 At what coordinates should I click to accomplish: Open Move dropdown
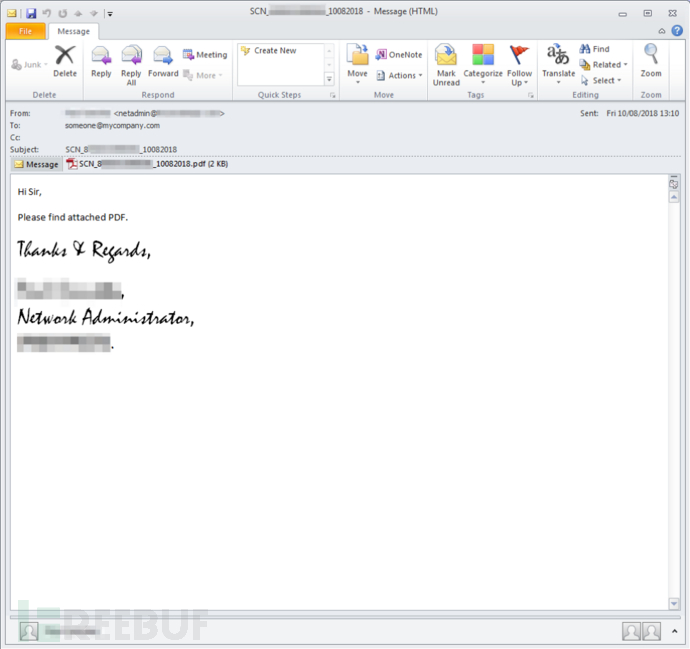point(357,64)
